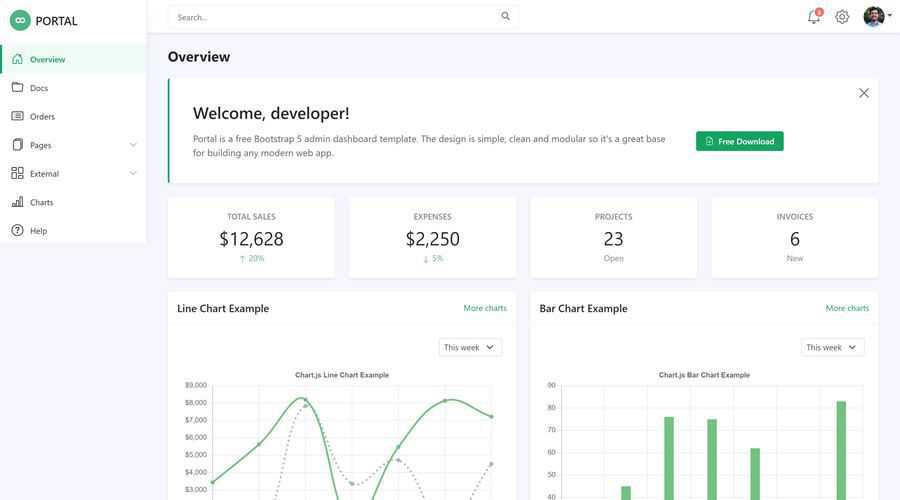Click the Charts bar icon in sidebar

coord(17,202)
